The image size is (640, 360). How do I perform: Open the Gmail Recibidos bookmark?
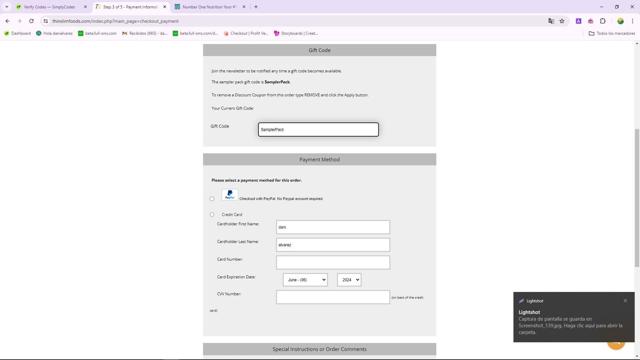(x=145, y=33)
